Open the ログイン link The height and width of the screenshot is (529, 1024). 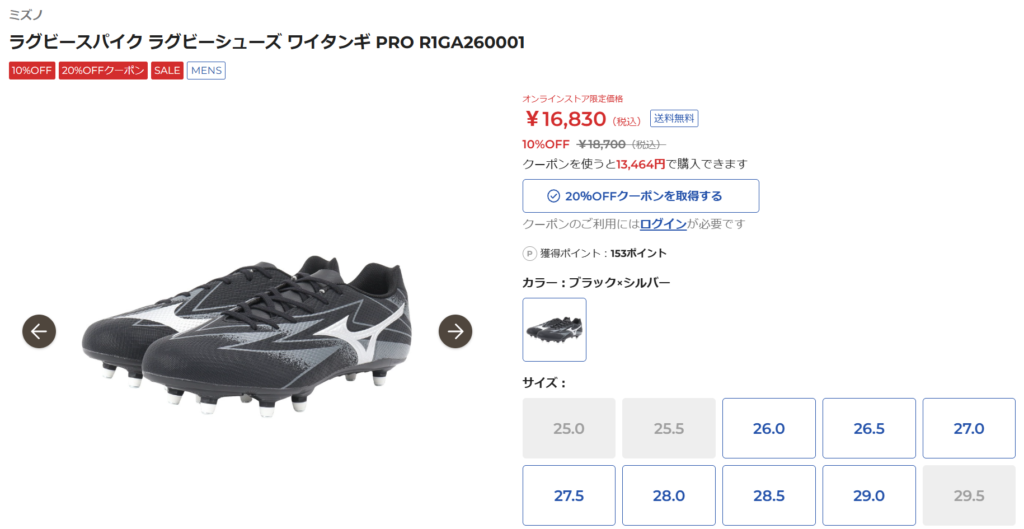click(x=663, y=224)
